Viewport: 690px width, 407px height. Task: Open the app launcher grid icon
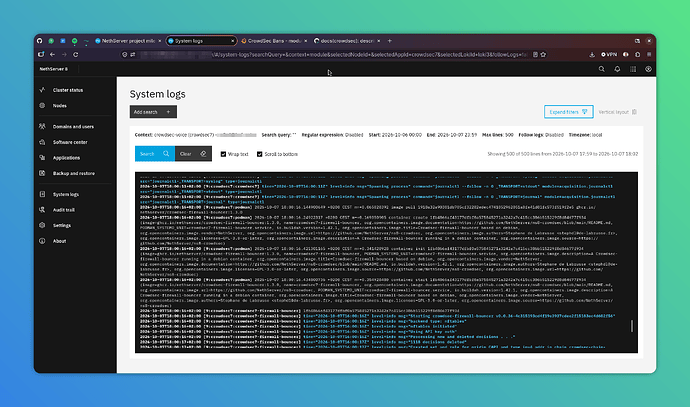(x=633, y=69)
